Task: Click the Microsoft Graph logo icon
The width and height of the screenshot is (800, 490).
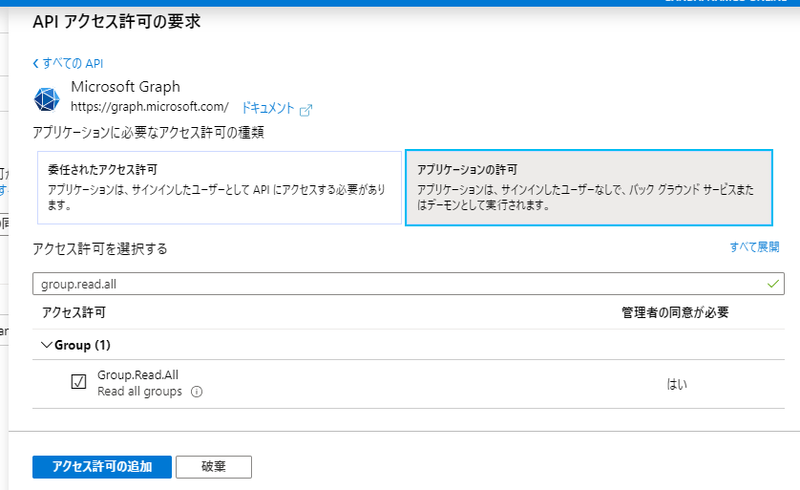Action: click(x=46, y=99)
